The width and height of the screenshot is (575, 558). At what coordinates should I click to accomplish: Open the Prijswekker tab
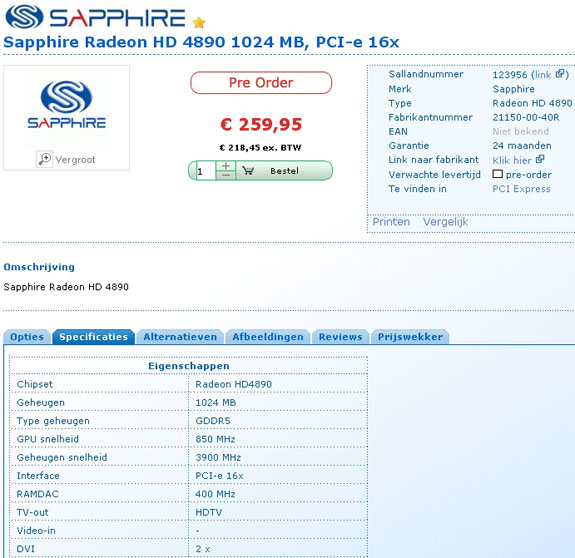click(x=410, y=337)
